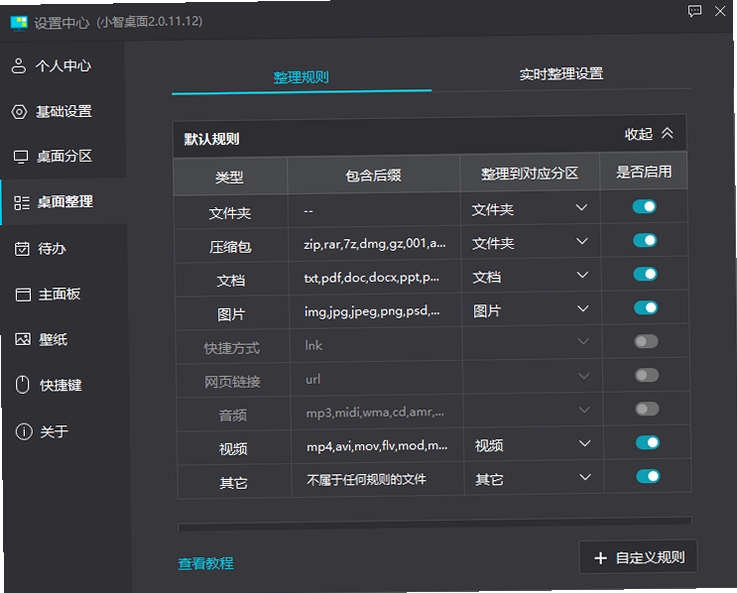Click the 是否启用 column header

643,172
